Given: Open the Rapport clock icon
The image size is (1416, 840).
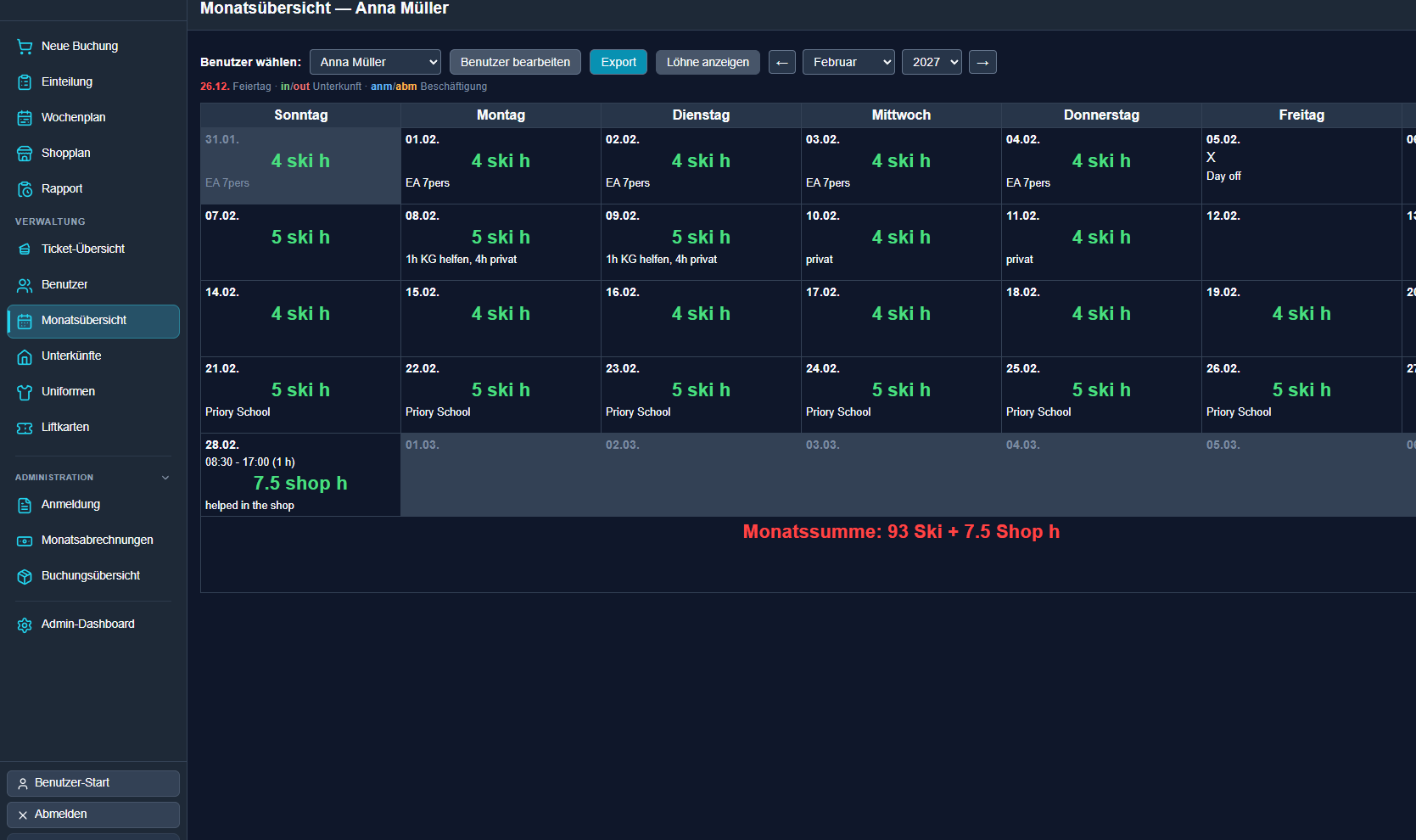Looking at the screenshot, I should (25, 189).
